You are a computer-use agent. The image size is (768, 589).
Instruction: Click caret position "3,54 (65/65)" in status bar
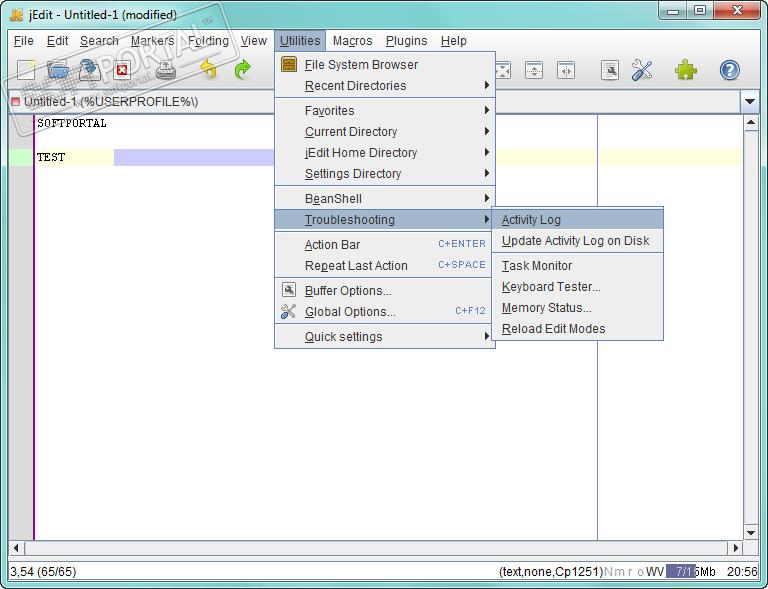[43, 571]
